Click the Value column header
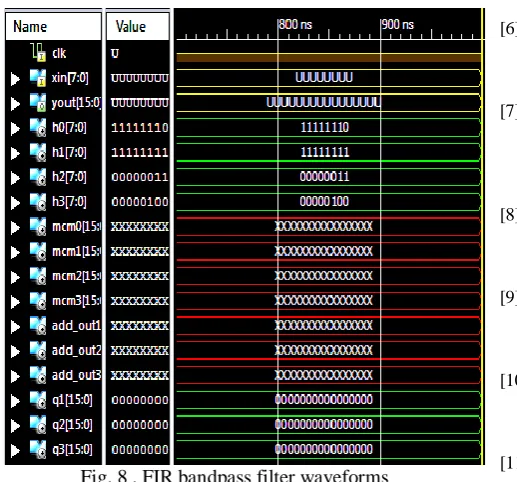517x482 pixels. [x=138, y=27]
